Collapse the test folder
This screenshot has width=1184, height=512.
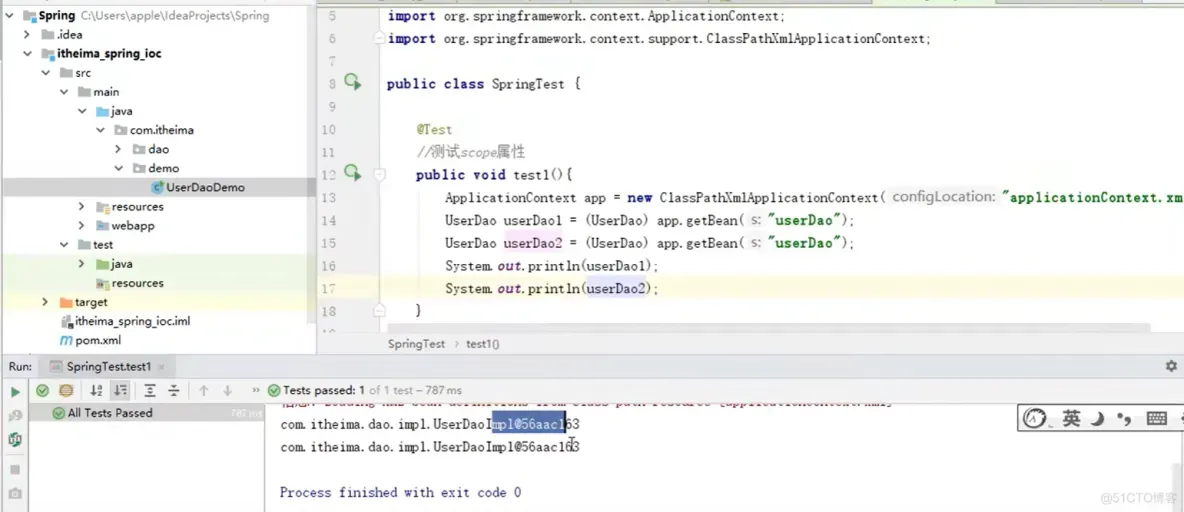pos(63,245)
